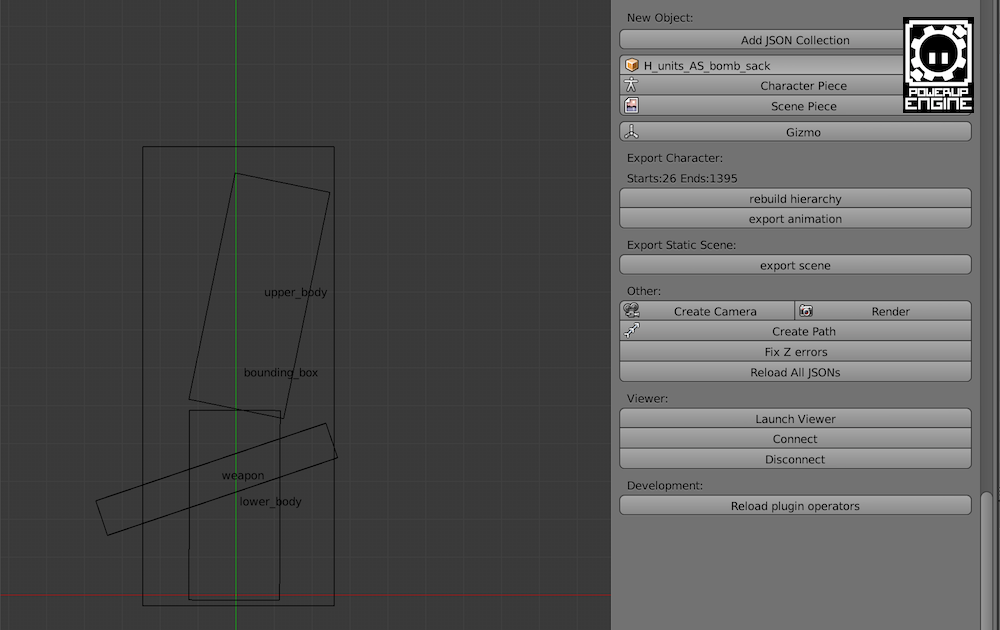The height and width of the screenshot is (630, 1000).
Task: Click Reload All JSONs
Action: (795, 372)
